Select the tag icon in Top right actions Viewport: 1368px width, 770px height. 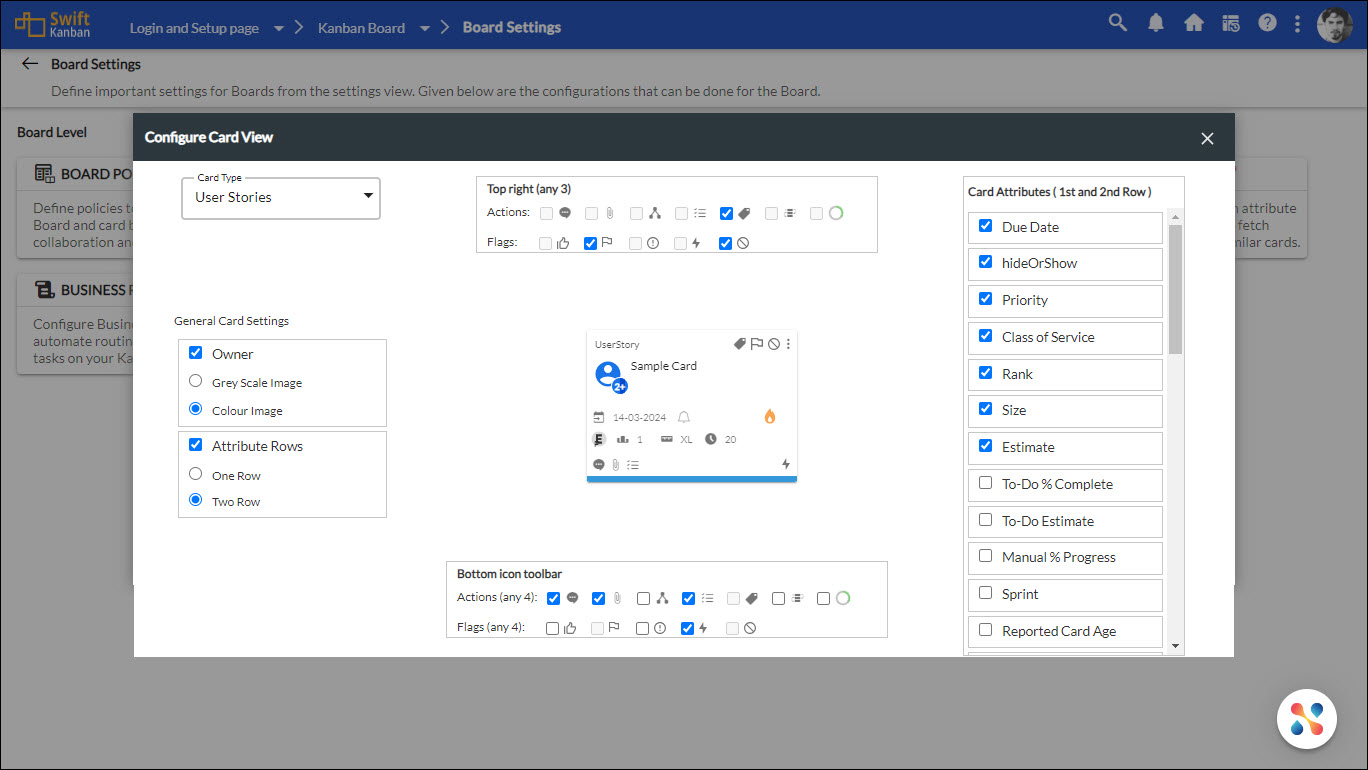[x=745, y=212]
